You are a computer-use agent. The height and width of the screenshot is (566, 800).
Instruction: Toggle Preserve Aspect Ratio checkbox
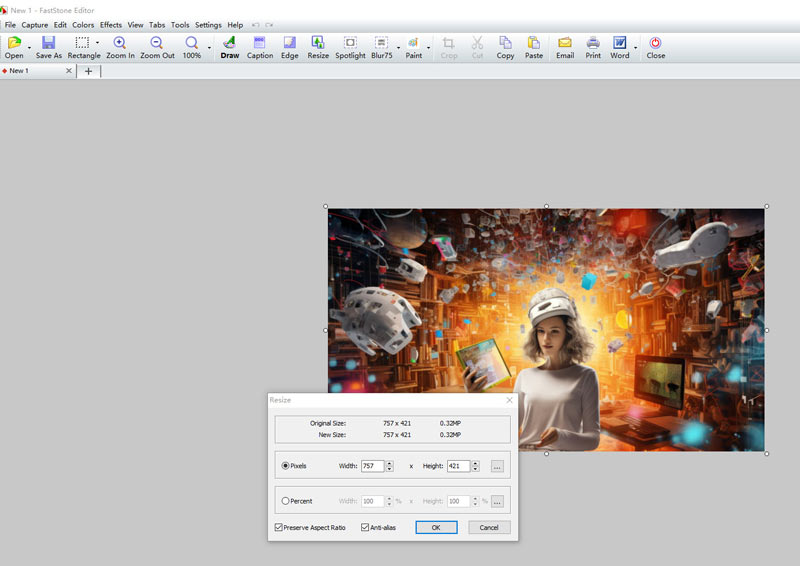(279, 527)
